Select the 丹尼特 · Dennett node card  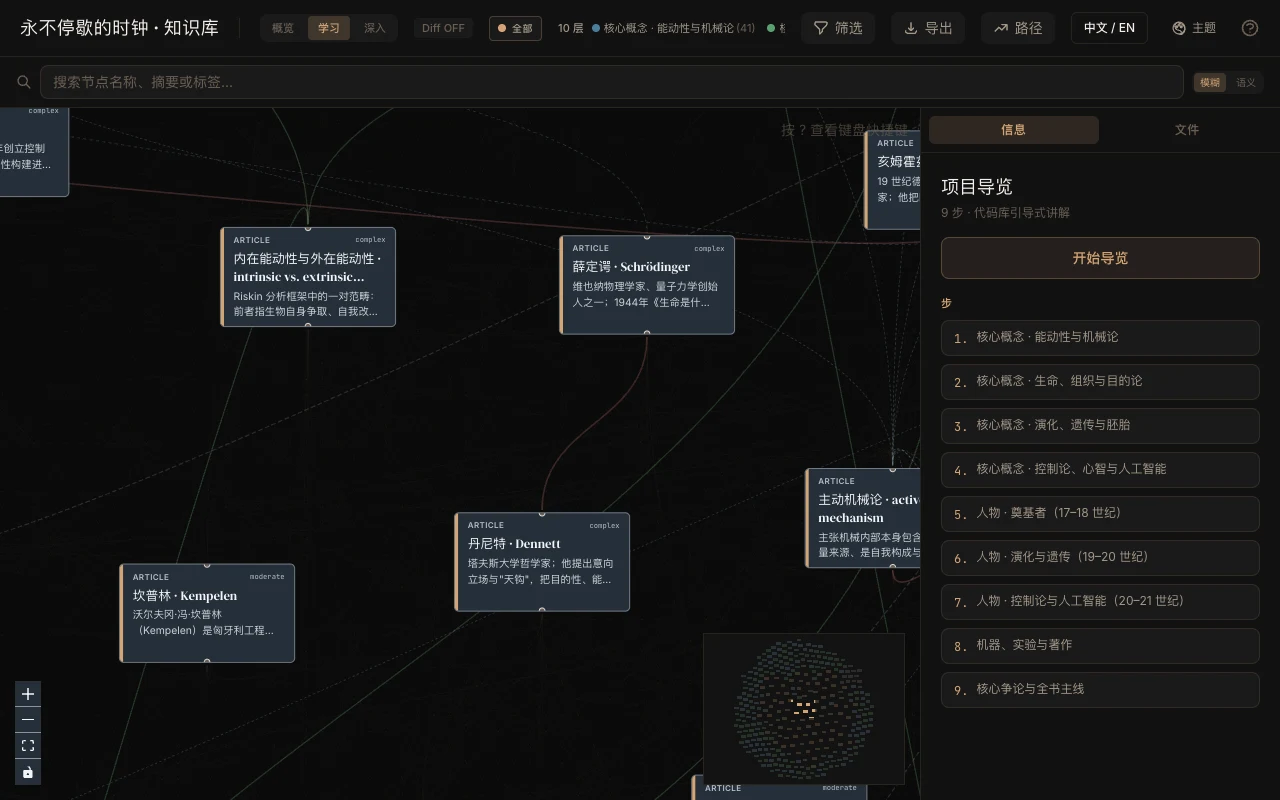point(542,562)
